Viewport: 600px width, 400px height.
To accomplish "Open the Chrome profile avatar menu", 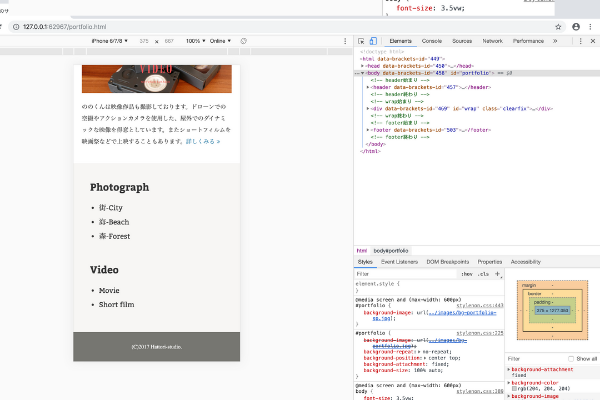I will pyautogui.click(x=576, y=27).
